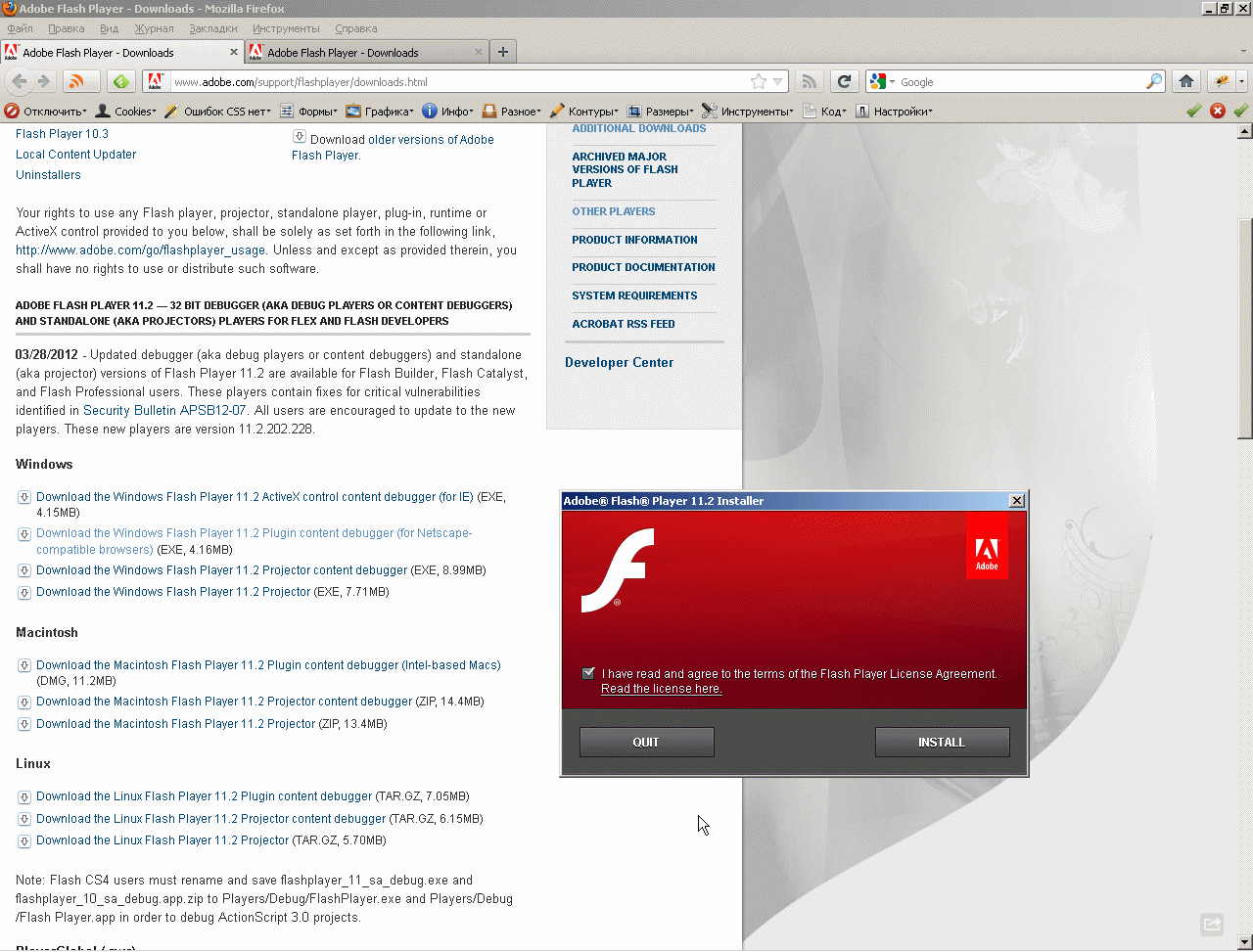Click the vertical scrollbar thumb
1253x952 pixels.
click(x=1244, y=330)
